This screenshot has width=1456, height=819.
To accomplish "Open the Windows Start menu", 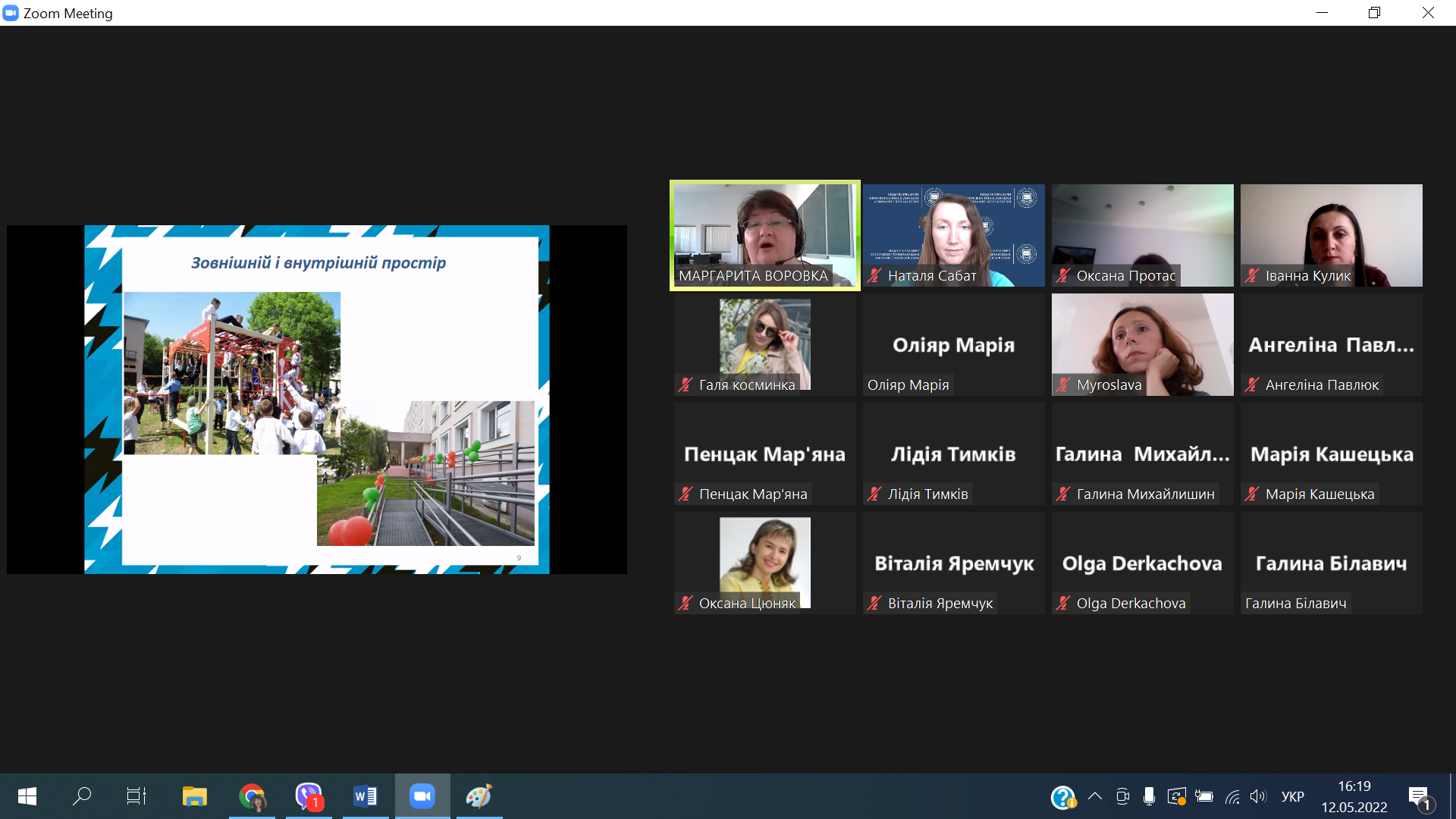I will click(x=27, y=796).
